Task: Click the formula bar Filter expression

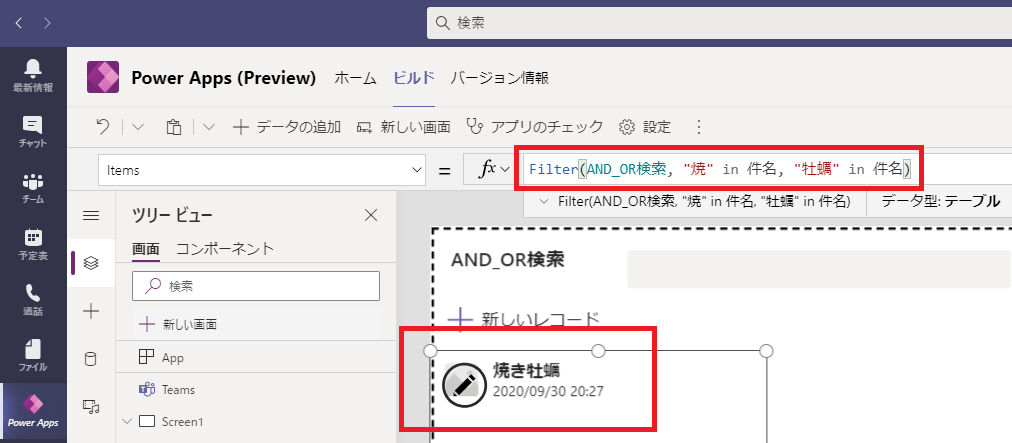Action: coord(719,169)
